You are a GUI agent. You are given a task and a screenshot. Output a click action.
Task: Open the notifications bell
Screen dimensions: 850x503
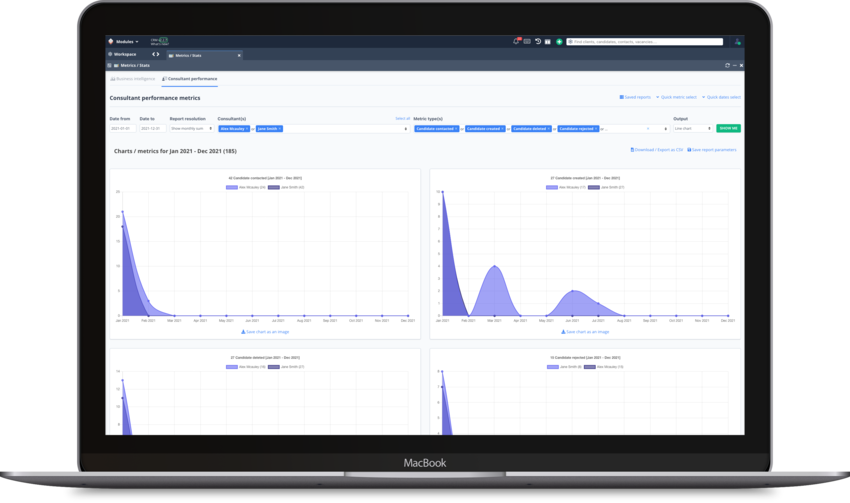click(x=517, y=41)
